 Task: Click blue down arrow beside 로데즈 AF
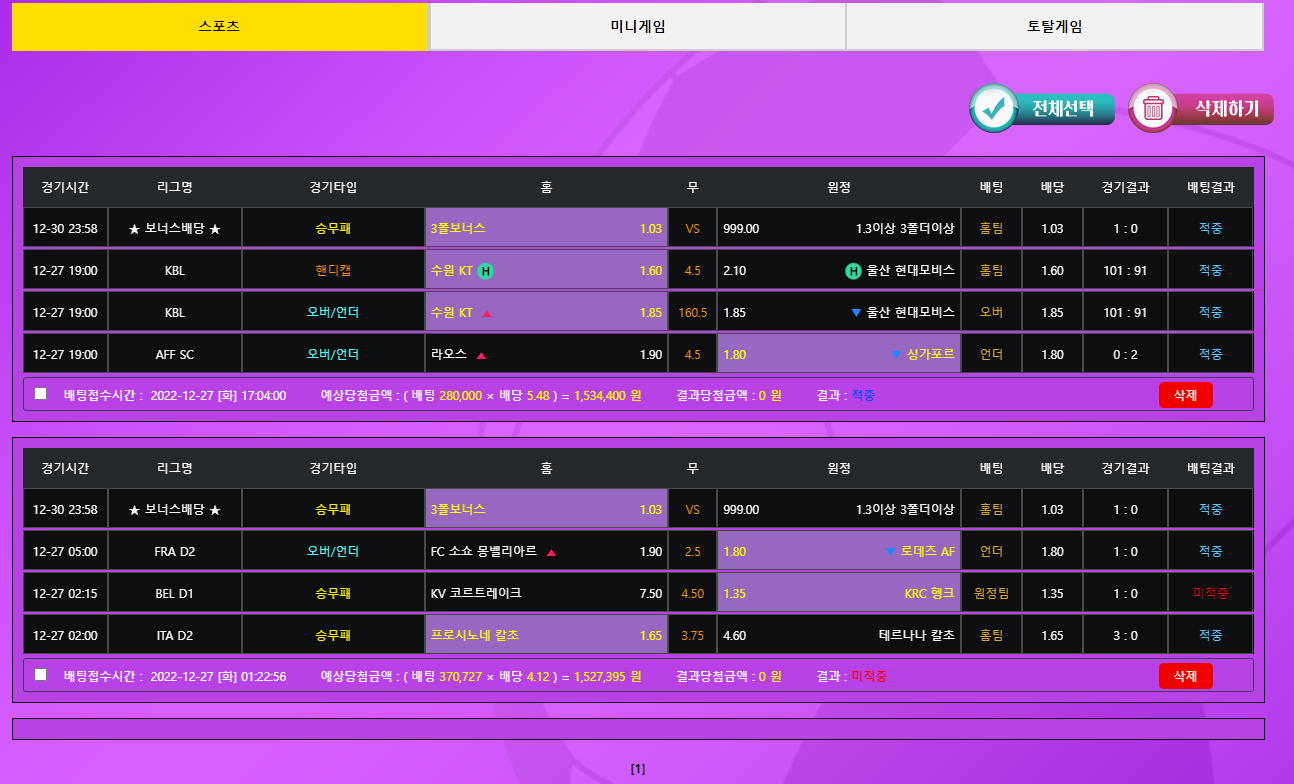[890, 551]
